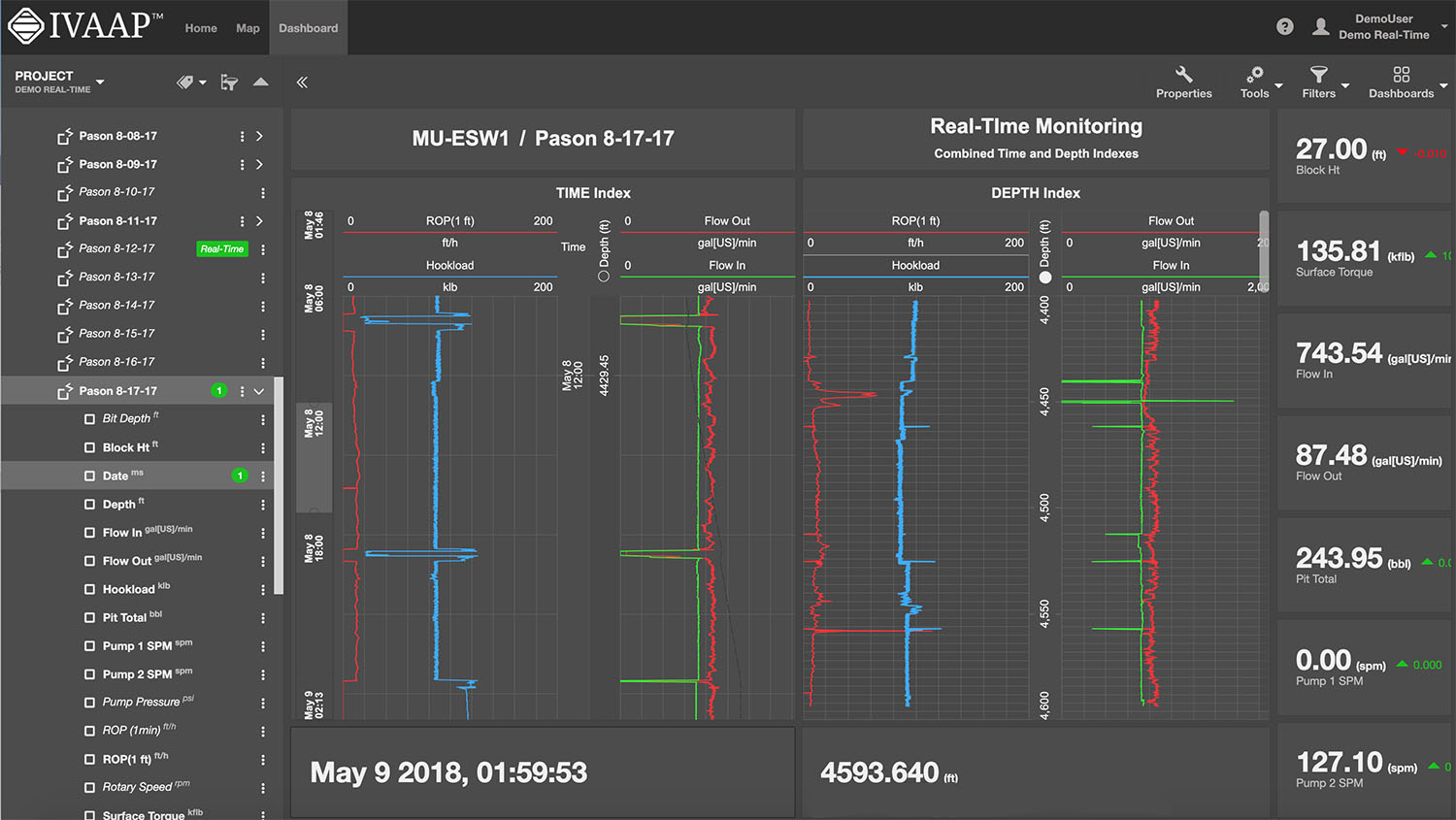Click the Pit Total value card
This screenshot has width=1456, height=820.
click(1366, 566)
